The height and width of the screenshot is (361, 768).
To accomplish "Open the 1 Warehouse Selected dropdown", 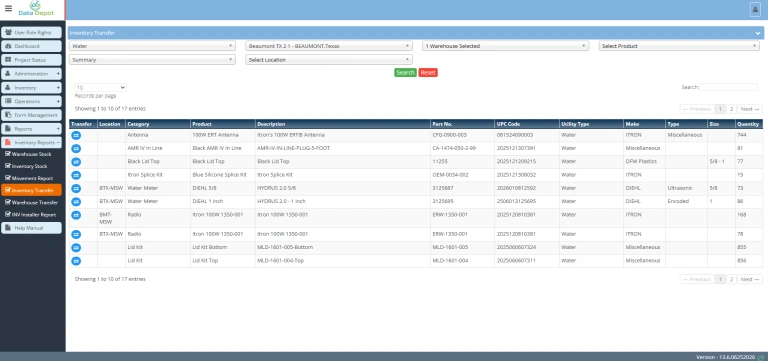I will click(x=505, y=46).
